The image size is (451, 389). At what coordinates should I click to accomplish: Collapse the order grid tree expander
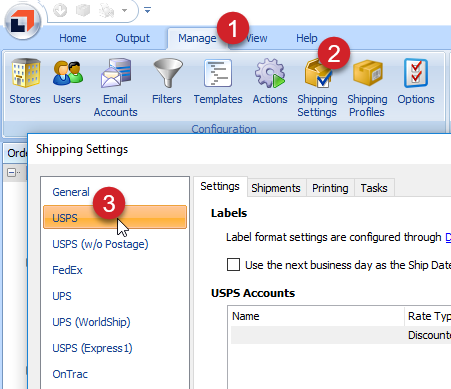[12, 172]
